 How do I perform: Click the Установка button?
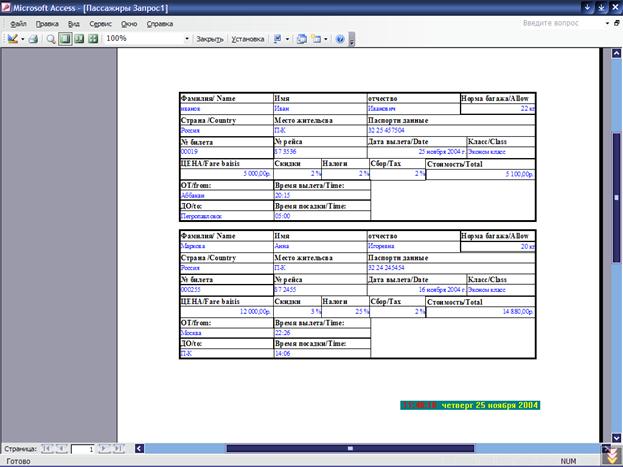(x=248, y=39)
